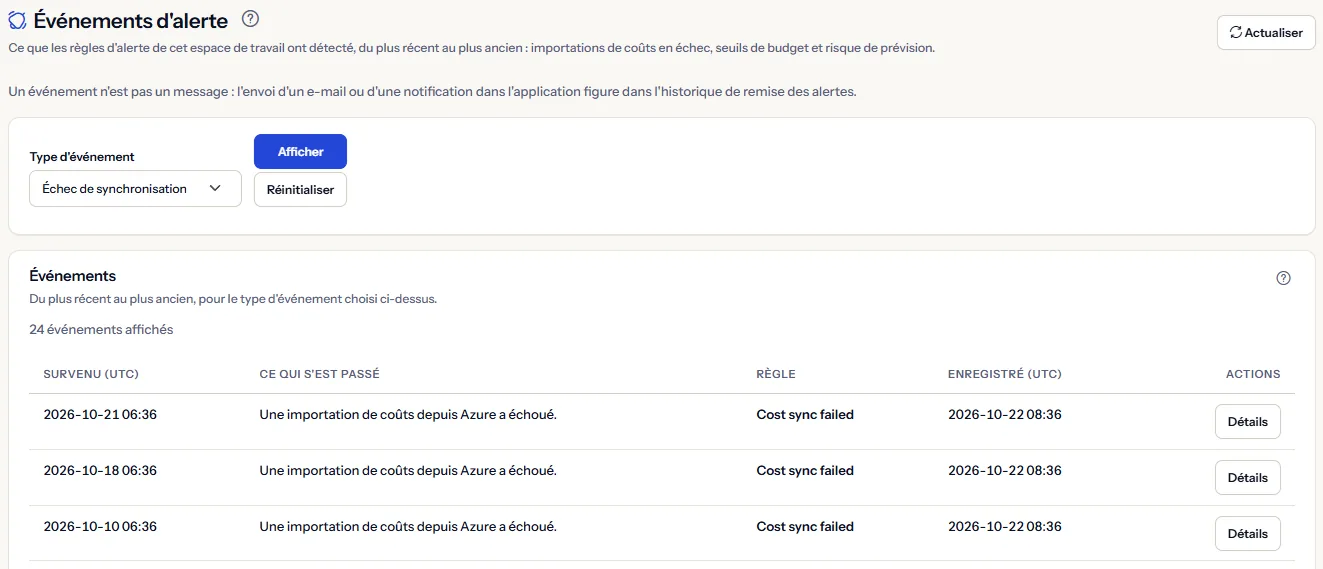Click the Événements section heading
This screenshot has width=1323, height=569.
pos(73,276)
